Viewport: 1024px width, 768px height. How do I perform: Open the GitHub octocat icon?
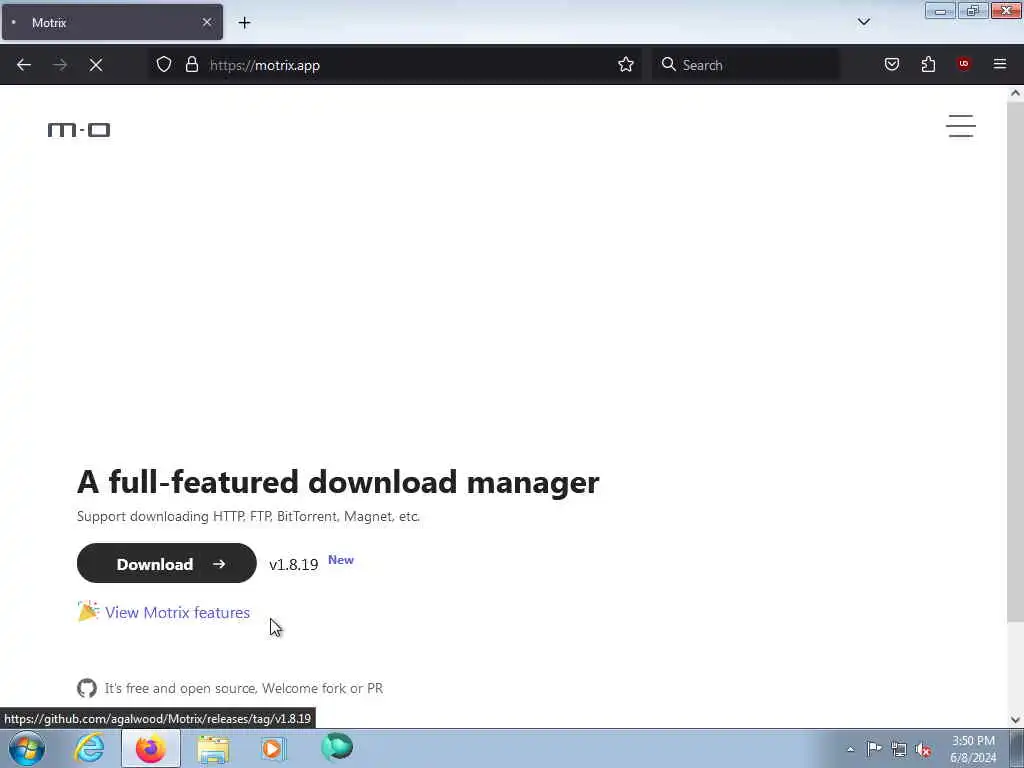point(87,688)
